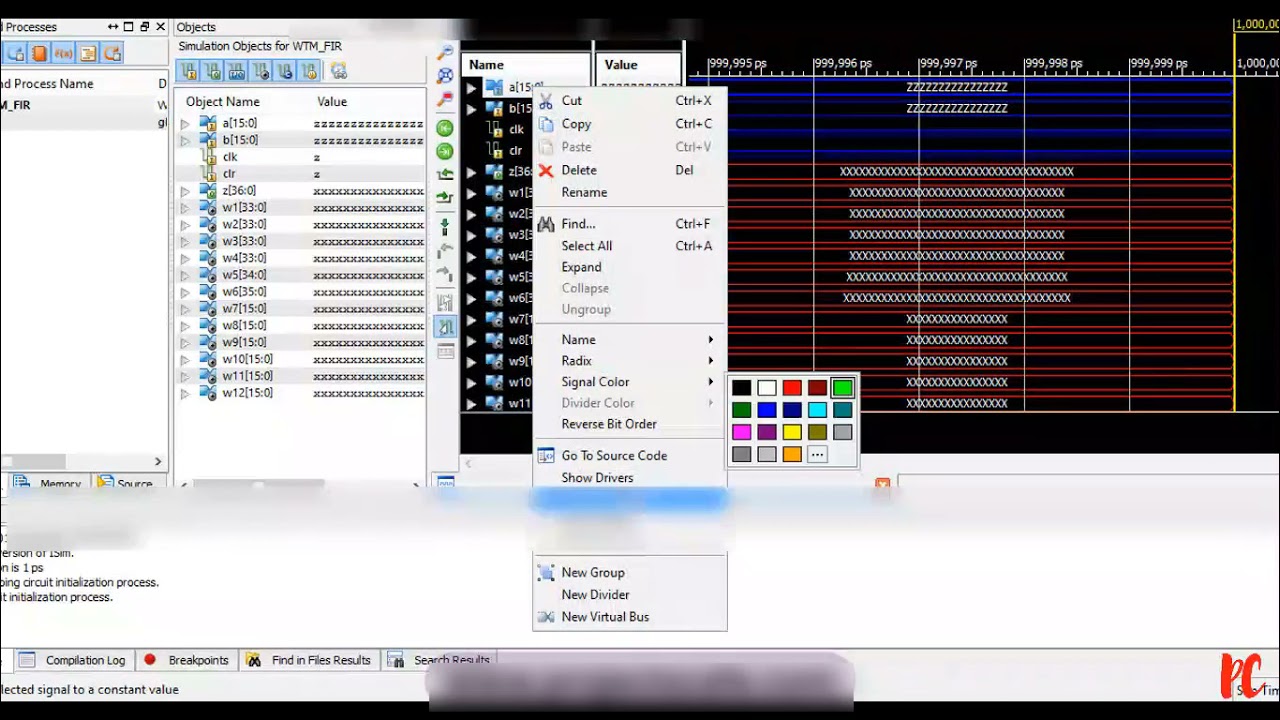Expand w12[15:0] in Objects panel
This screenshot has height=720, width=1280.
184,394
